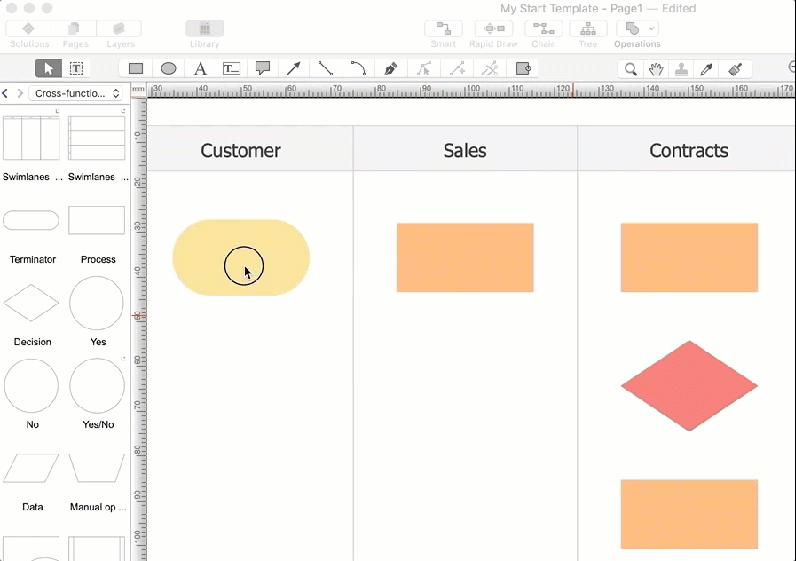This screenshot has width=796, height=561.
Task: Select the arrow line tool
Action: tap(294, 69)
